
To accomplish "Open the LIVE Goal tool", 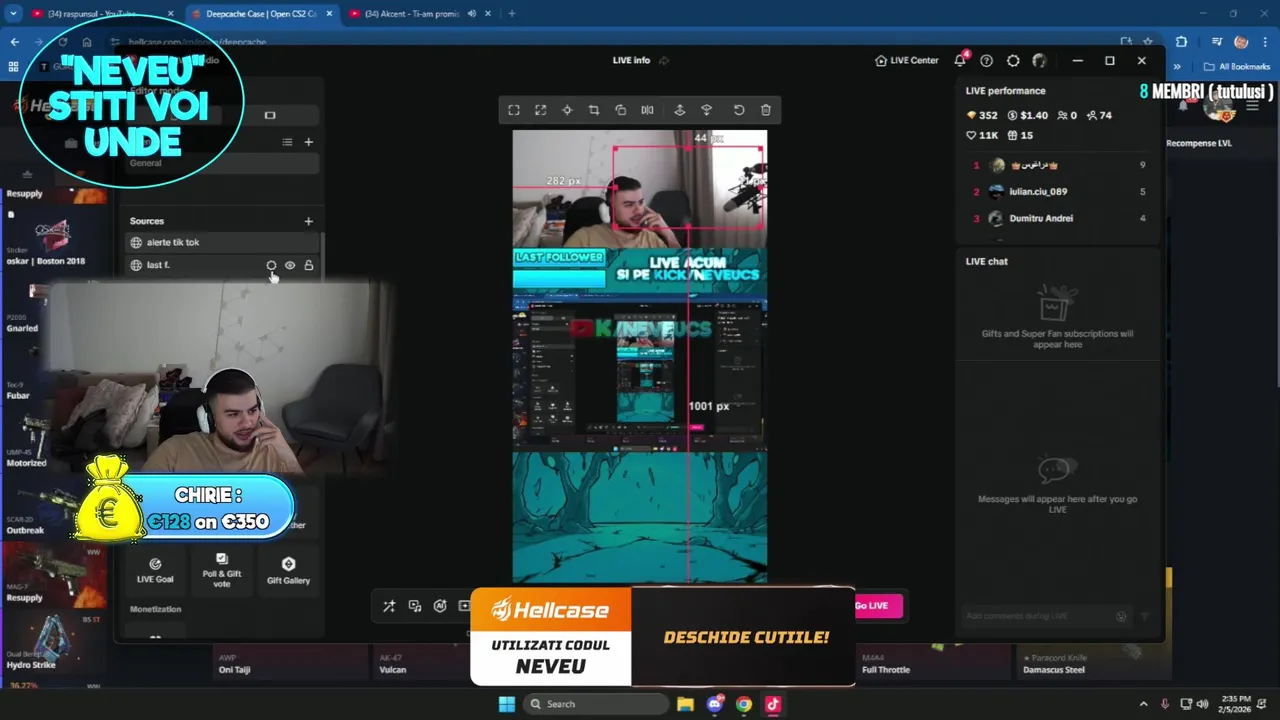I will click(x=155, y=570).
